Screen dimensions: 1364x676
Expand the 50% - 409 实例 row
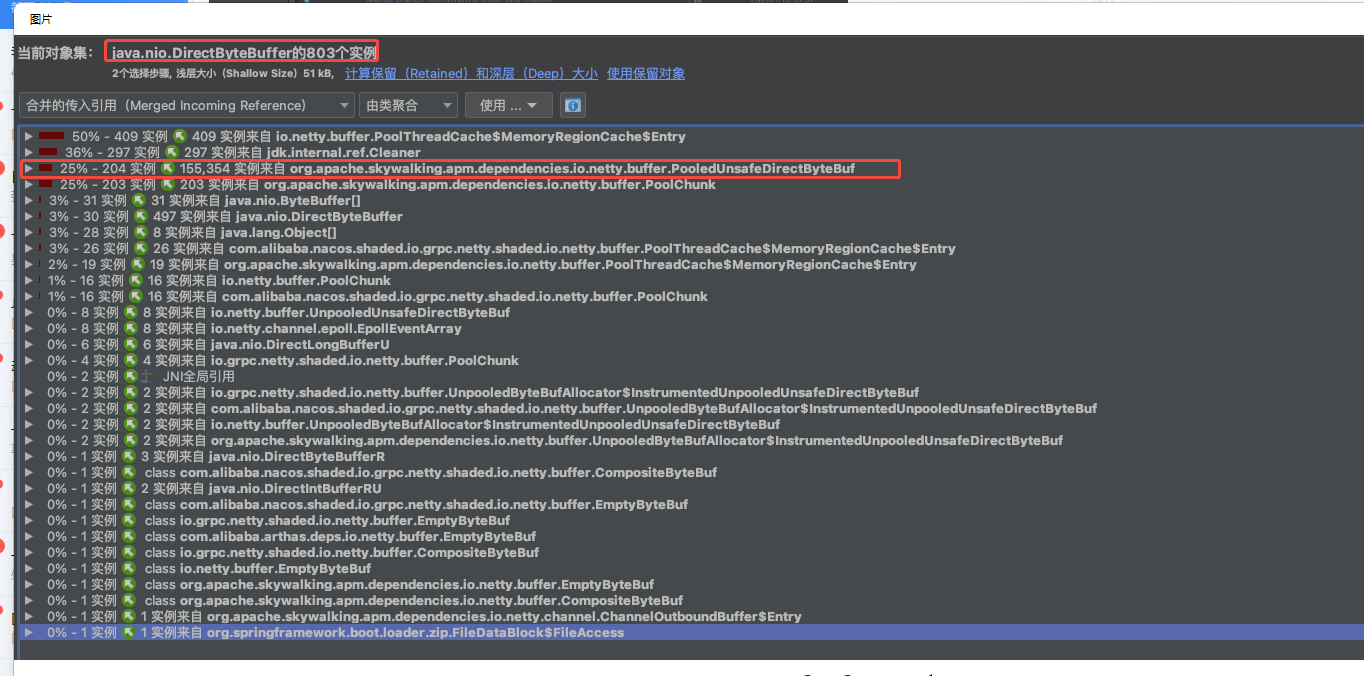pos(29,136)
